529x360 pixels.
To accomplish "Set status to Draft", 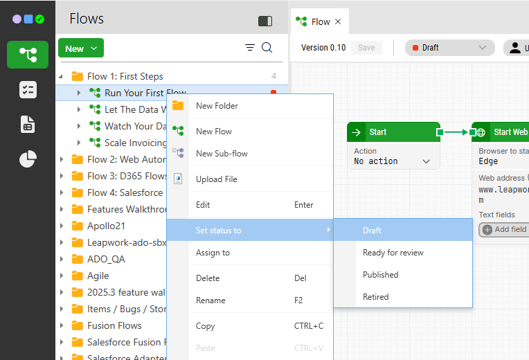I will pyautogui.click(x=403, y=230).
